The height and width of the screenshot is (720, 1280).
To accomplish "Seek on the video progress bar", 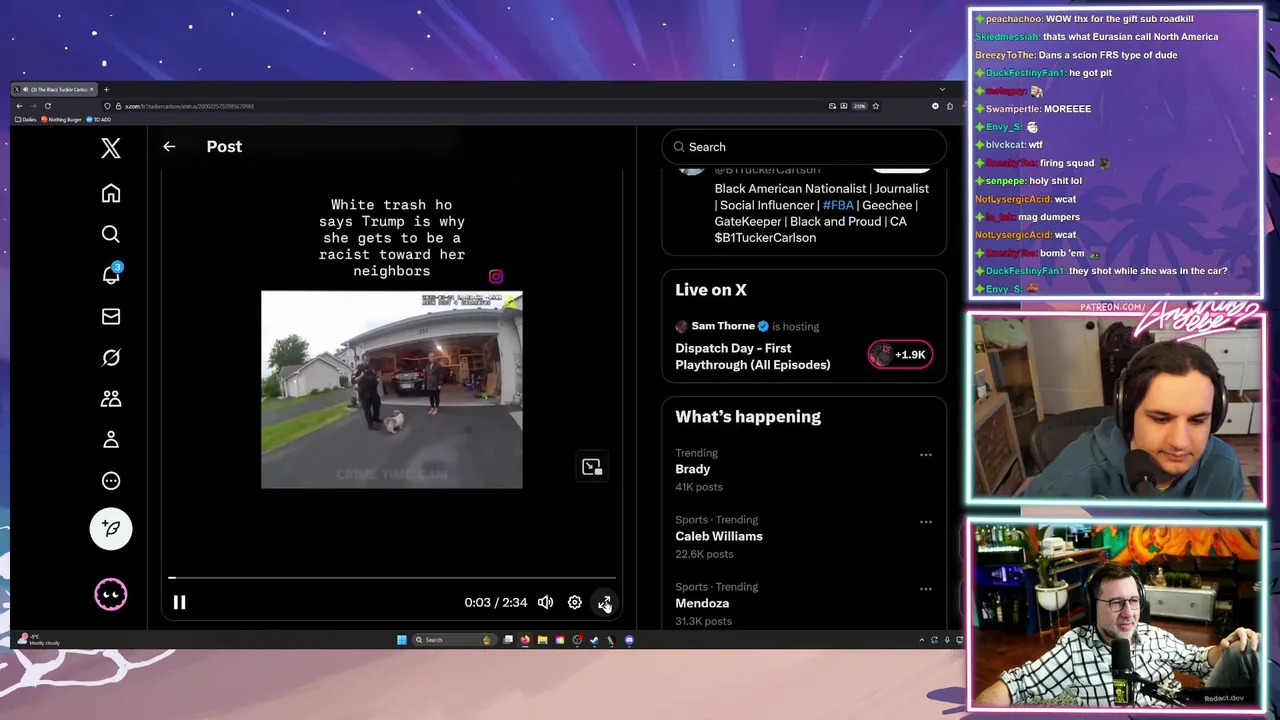I will click(392, 578).
